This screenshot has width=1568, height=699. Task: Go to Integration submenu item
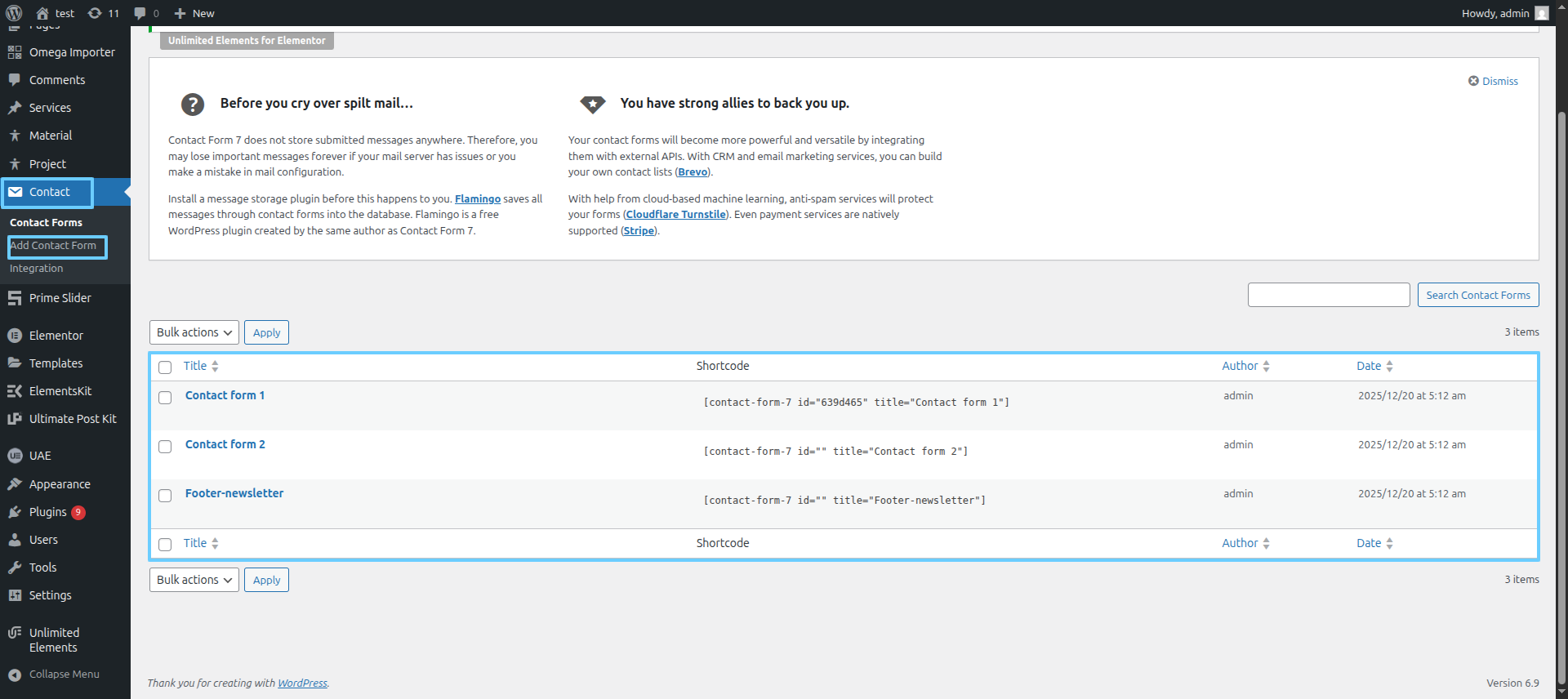coord(37,269)
